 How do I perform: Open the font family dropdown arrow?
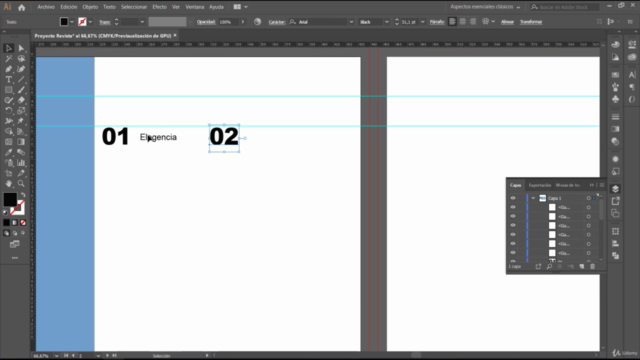(x=351, y=22)
